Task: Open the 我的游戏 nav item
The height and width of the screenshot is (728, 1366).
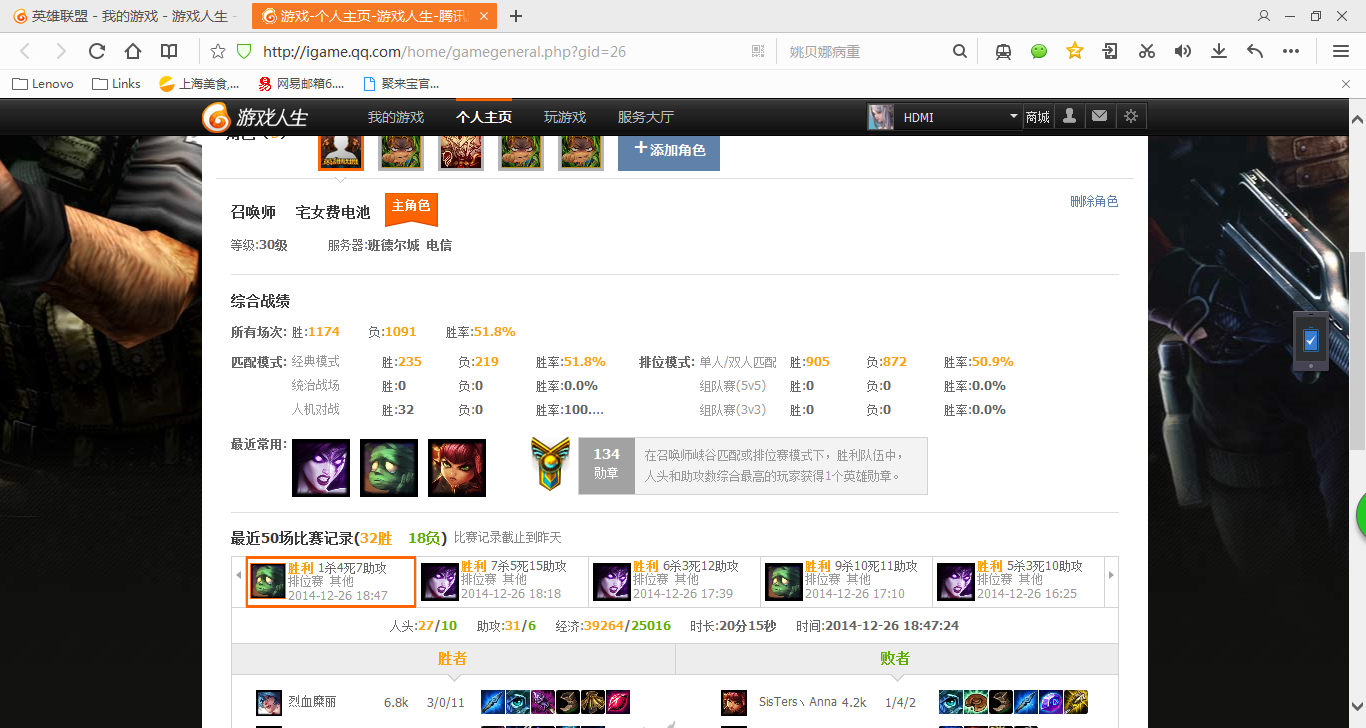Action: click(396, 117)
